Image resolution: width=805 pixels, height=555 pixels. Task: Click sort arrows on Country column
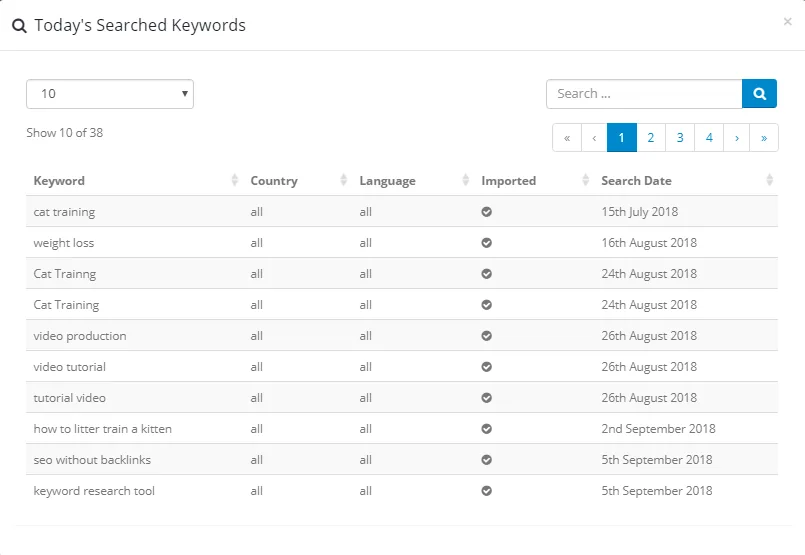click(344, 181)
